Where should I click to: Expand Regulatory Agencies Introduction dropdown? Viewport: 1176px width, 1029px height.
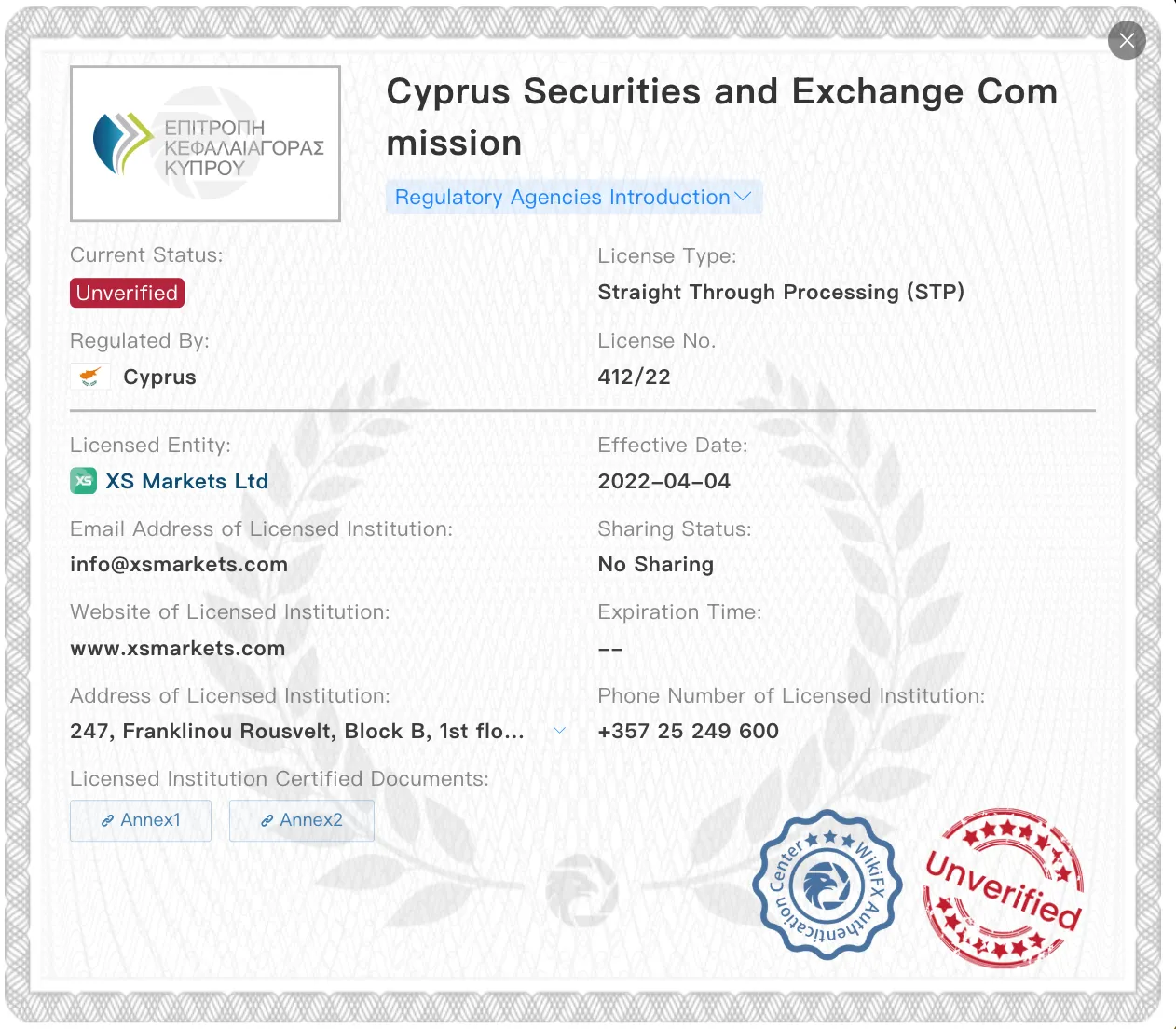tap(573, 197)
